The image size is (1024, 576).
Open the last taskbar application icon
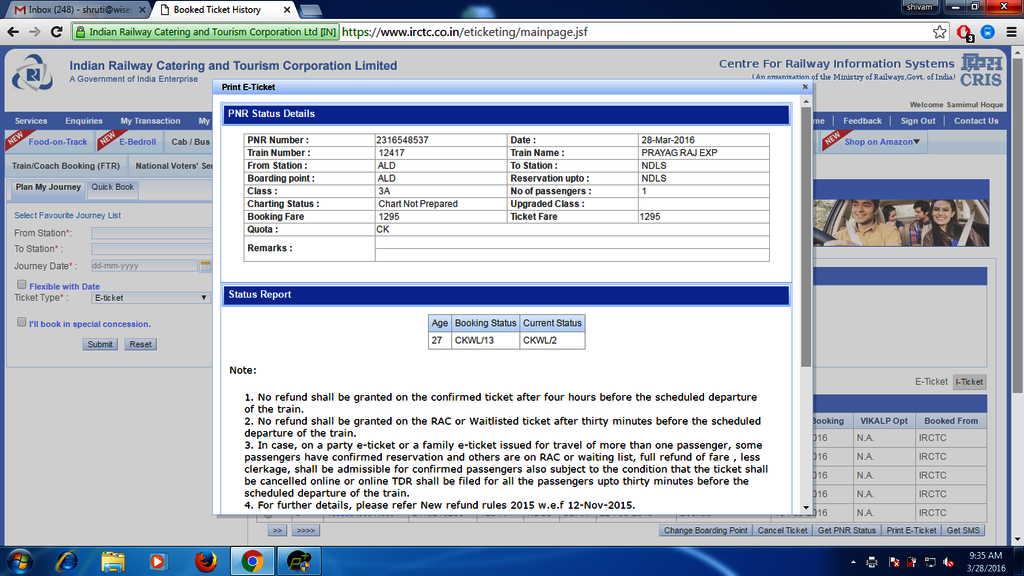click(299, 562)
